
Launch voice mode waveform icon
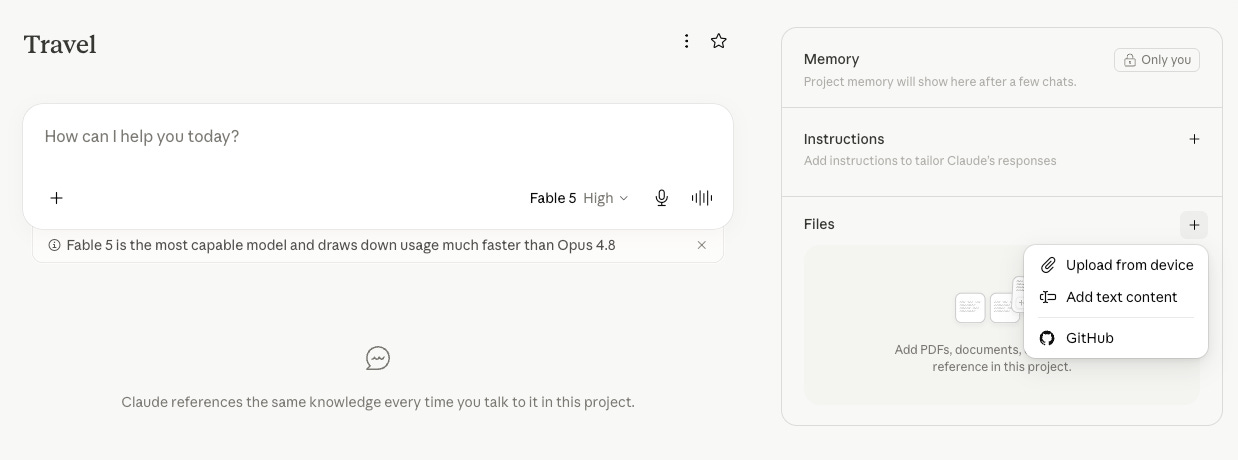pos(702,198)
